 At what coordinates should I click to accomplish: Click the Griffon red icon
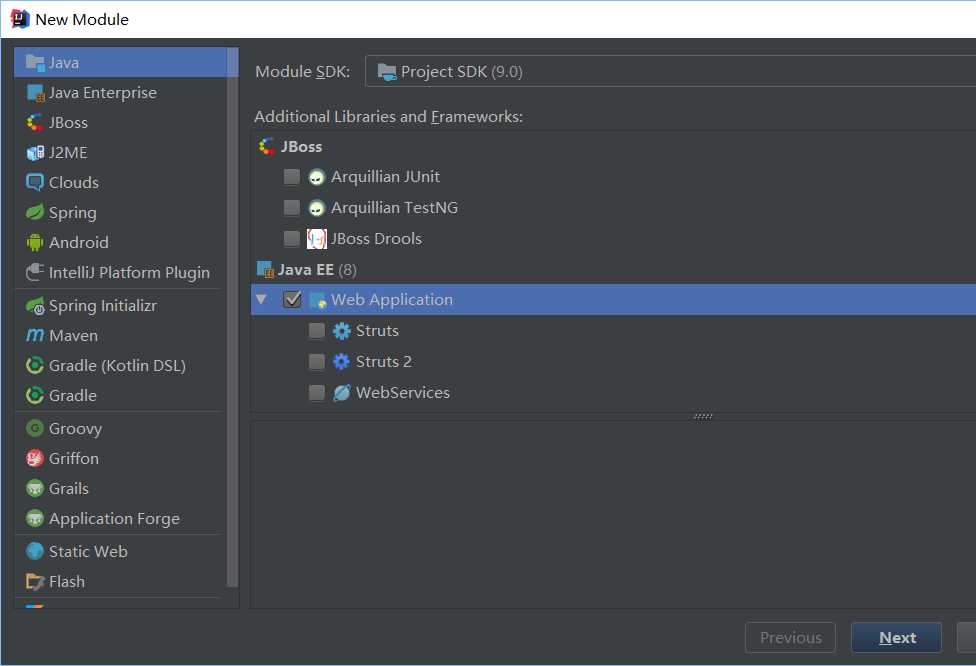pyautogui.click(x=35, y=458)
